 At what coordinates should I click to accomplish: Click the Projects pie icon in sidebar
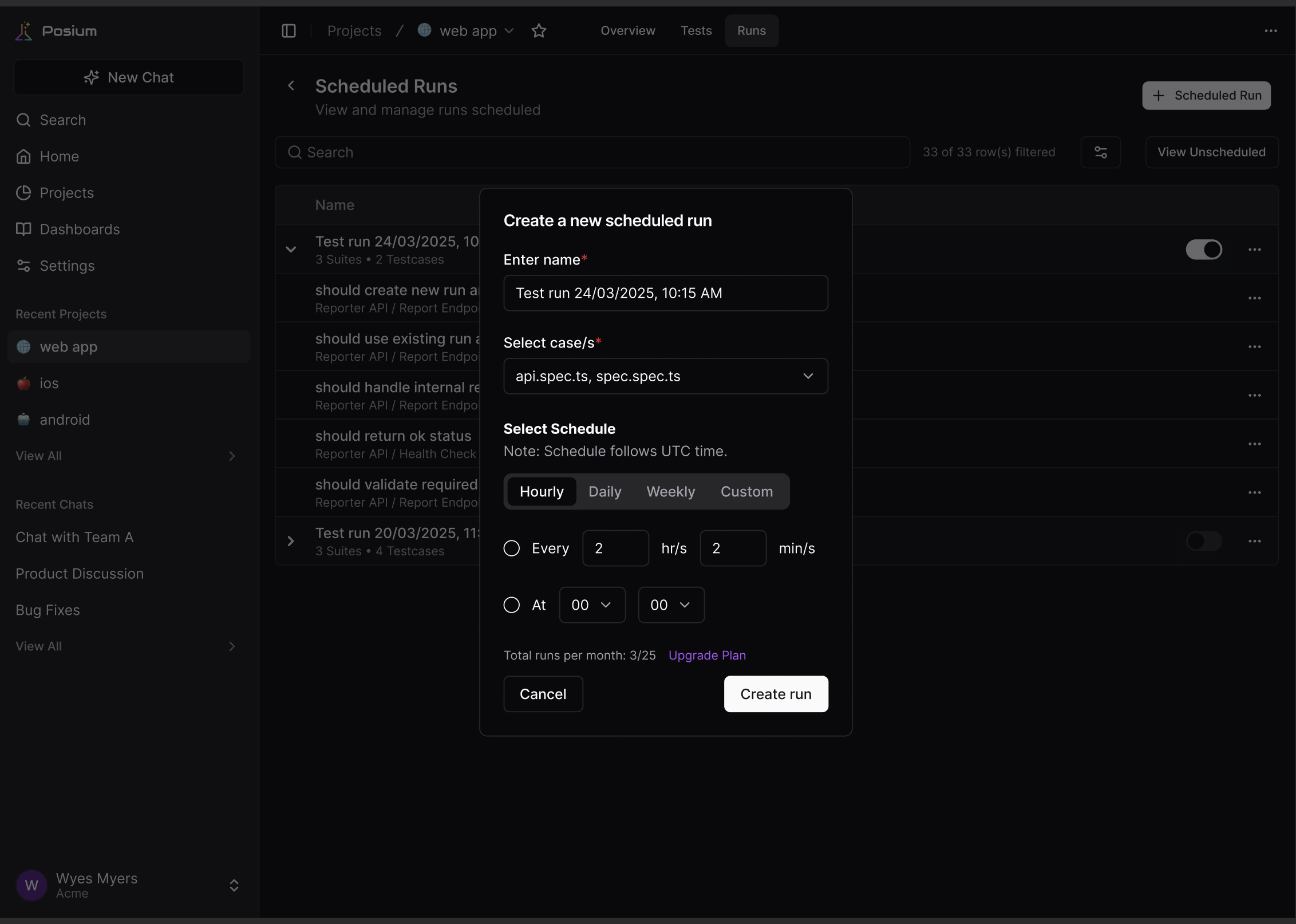pyautogui.click(x=23, y=193)
